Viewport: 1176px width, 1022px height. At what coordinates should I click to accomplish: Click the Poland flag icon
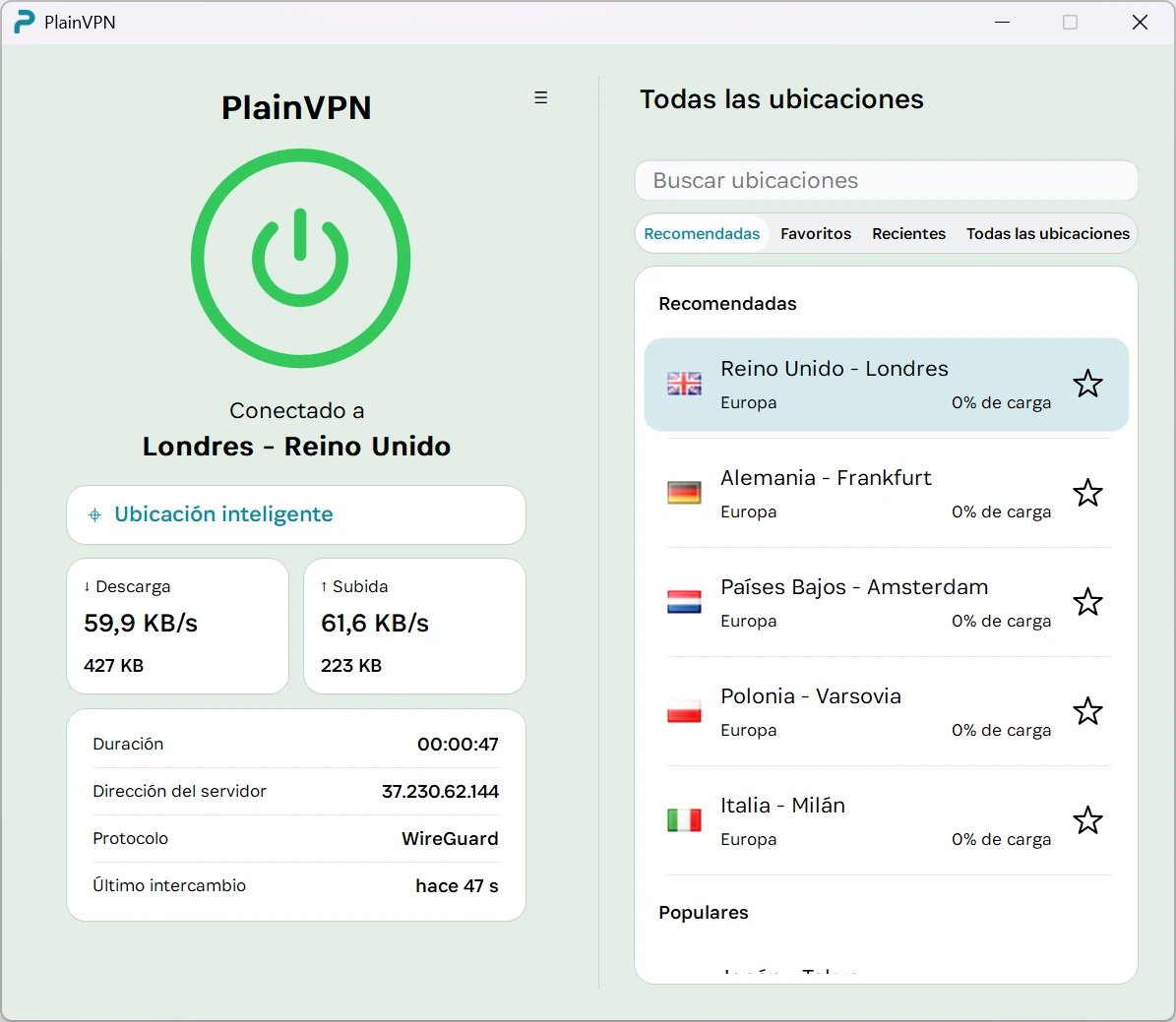(684, 711)
